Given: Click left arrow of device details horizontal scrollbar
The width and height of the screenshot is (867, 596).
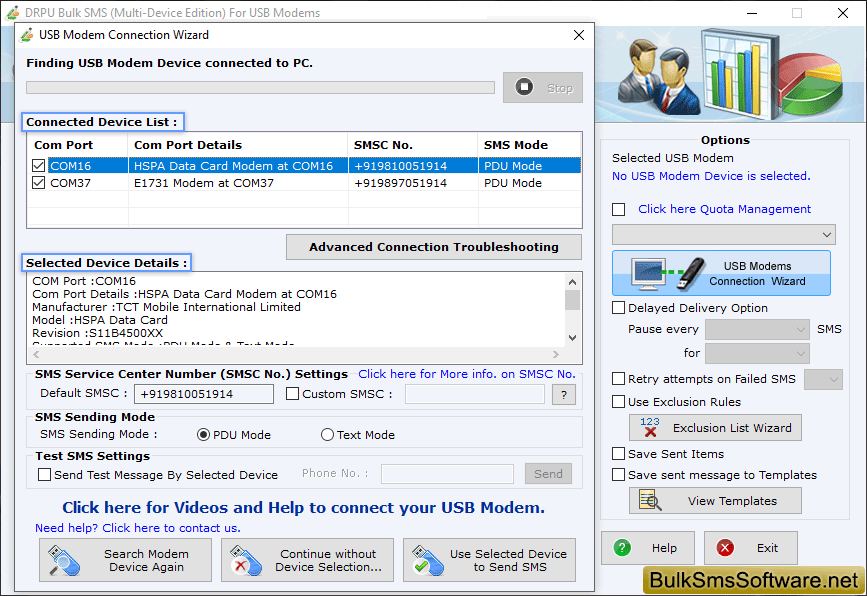Looking at the screenshot, I should coord(36,354).
